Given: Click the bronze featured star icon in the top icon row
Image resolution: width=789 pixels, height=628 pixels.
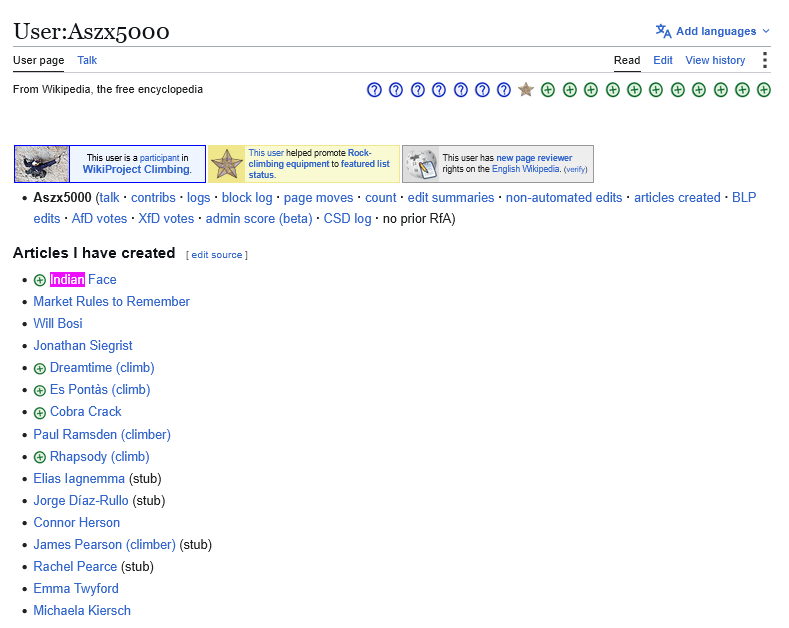Looking at the screenshot, I should (526, 90).
